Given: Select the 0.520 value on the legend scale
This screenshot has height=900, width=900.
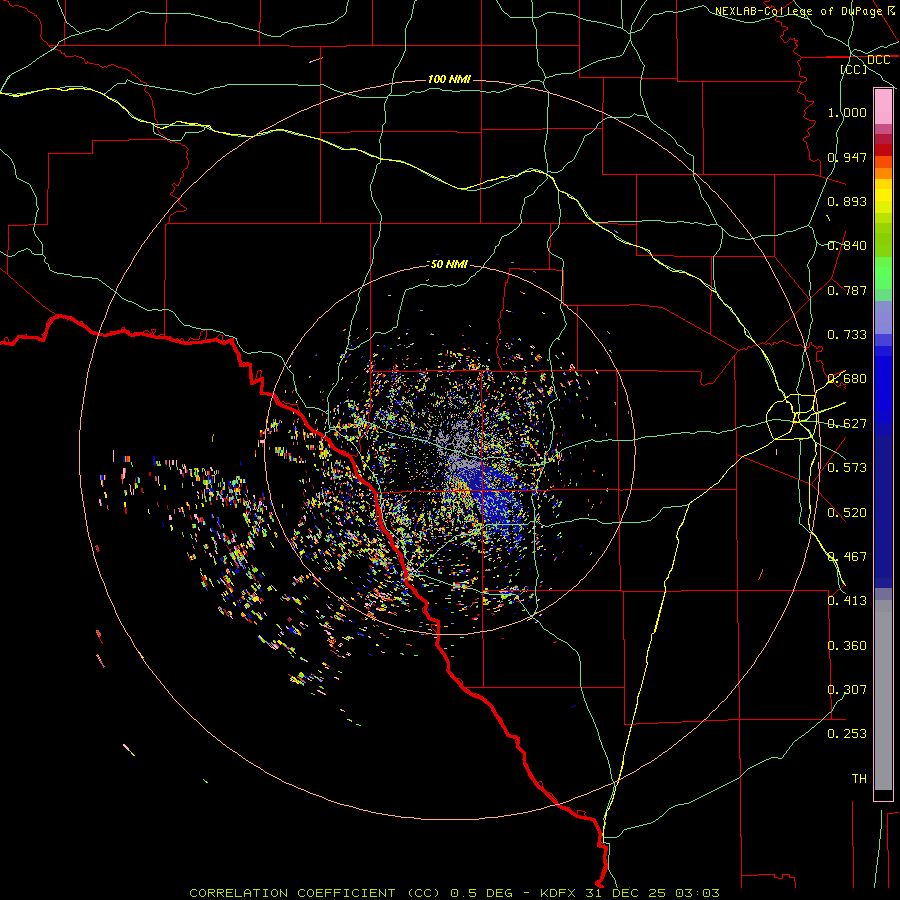Looking at the screenshot, I should coord(847,513).
